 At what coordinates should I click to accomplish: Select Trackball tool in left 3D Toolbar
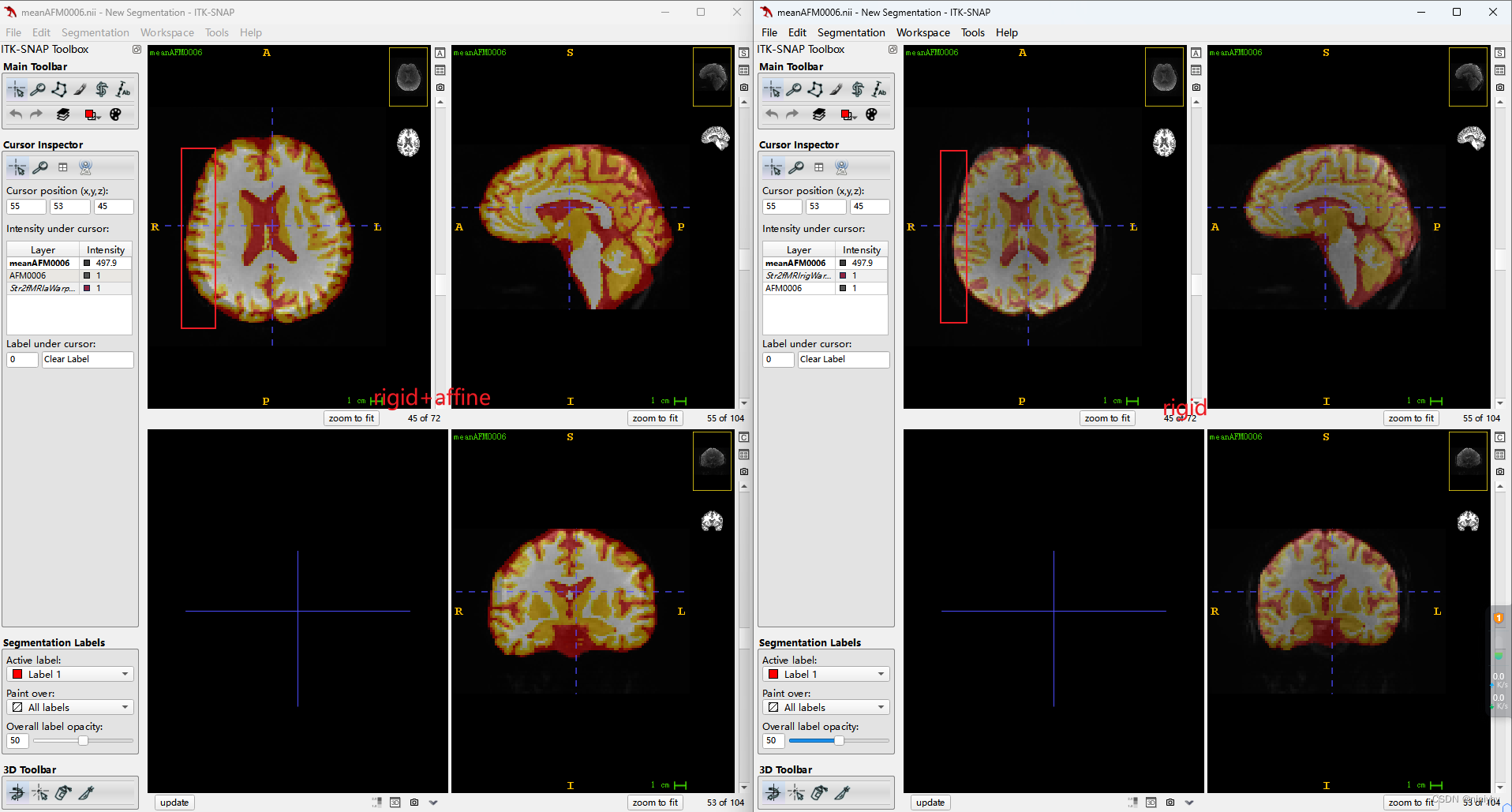pyautogui.click(x=17, y=793)
